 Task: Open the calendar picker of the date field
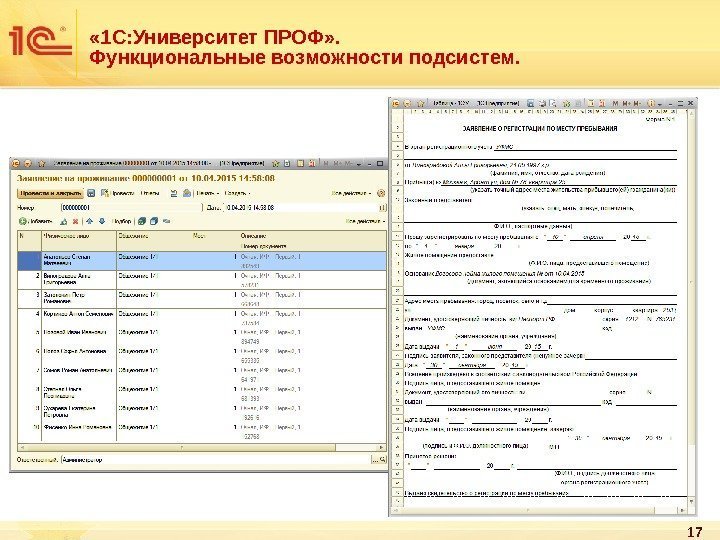(382, 208)
